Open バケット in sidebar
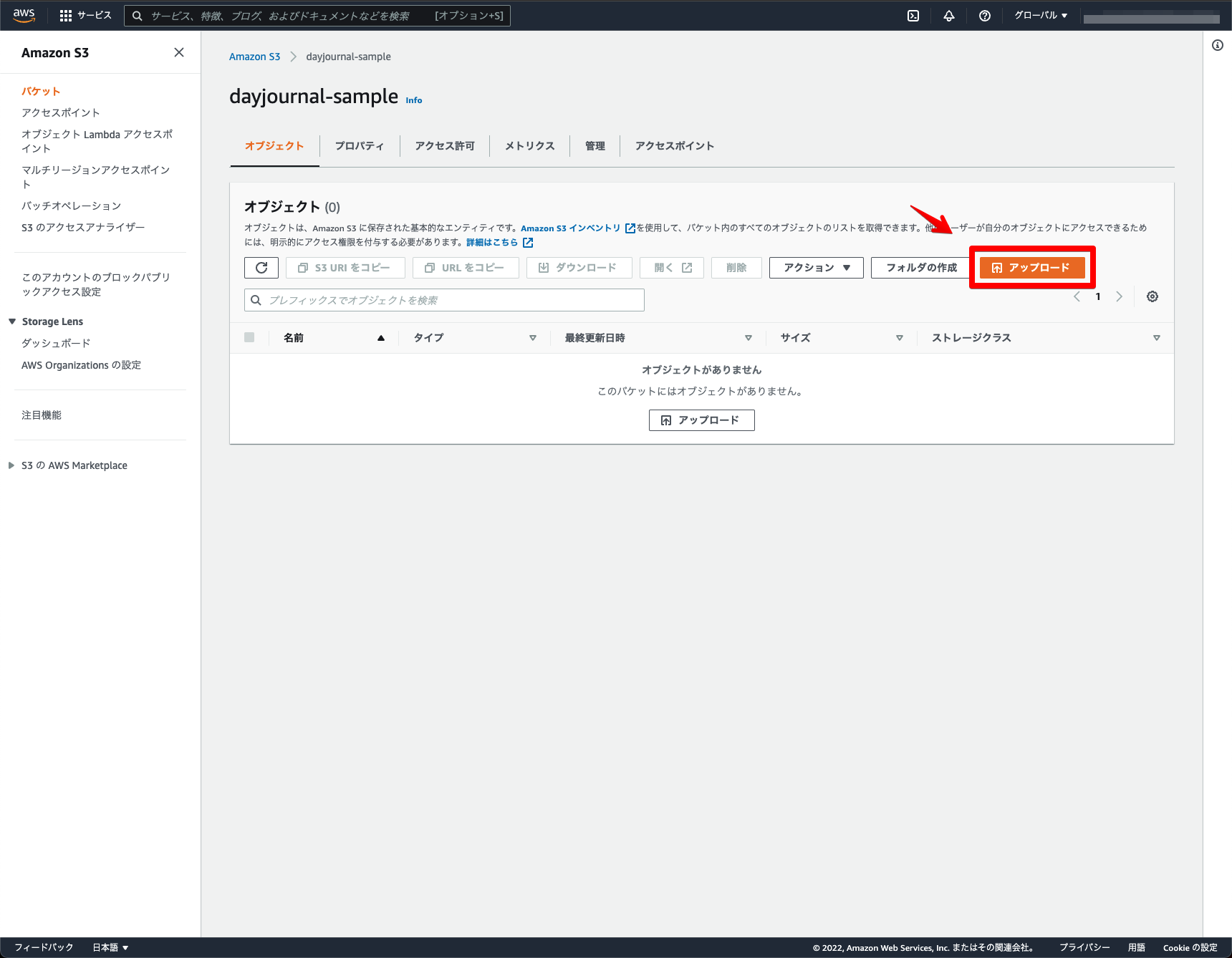The width and height of the screenshot is (1232, 958). pos(41,92)
